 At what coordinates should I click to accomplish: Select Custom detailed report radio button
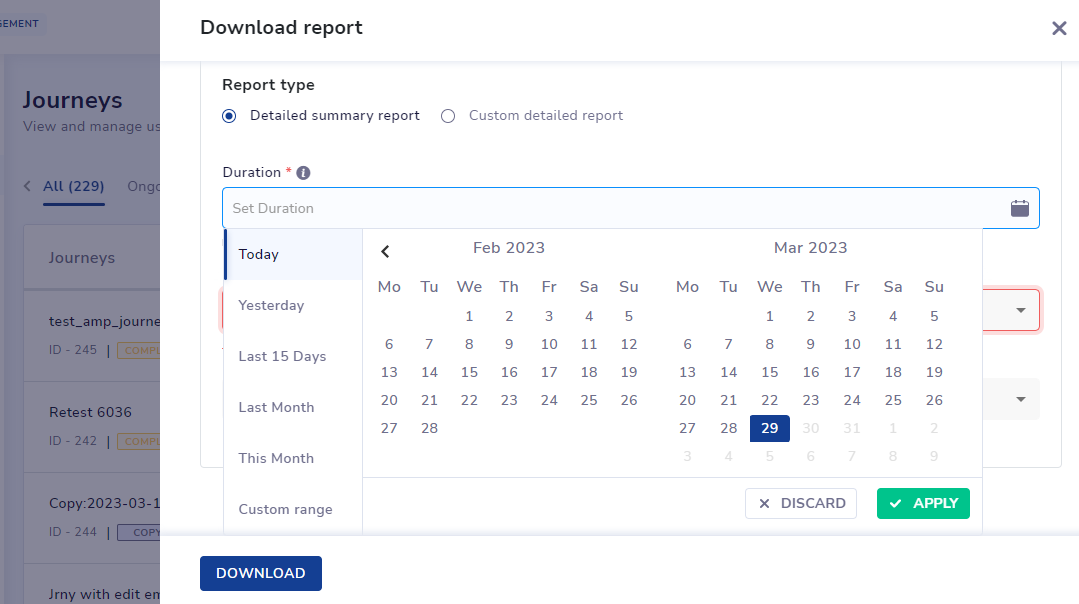(x=448, y=116)
